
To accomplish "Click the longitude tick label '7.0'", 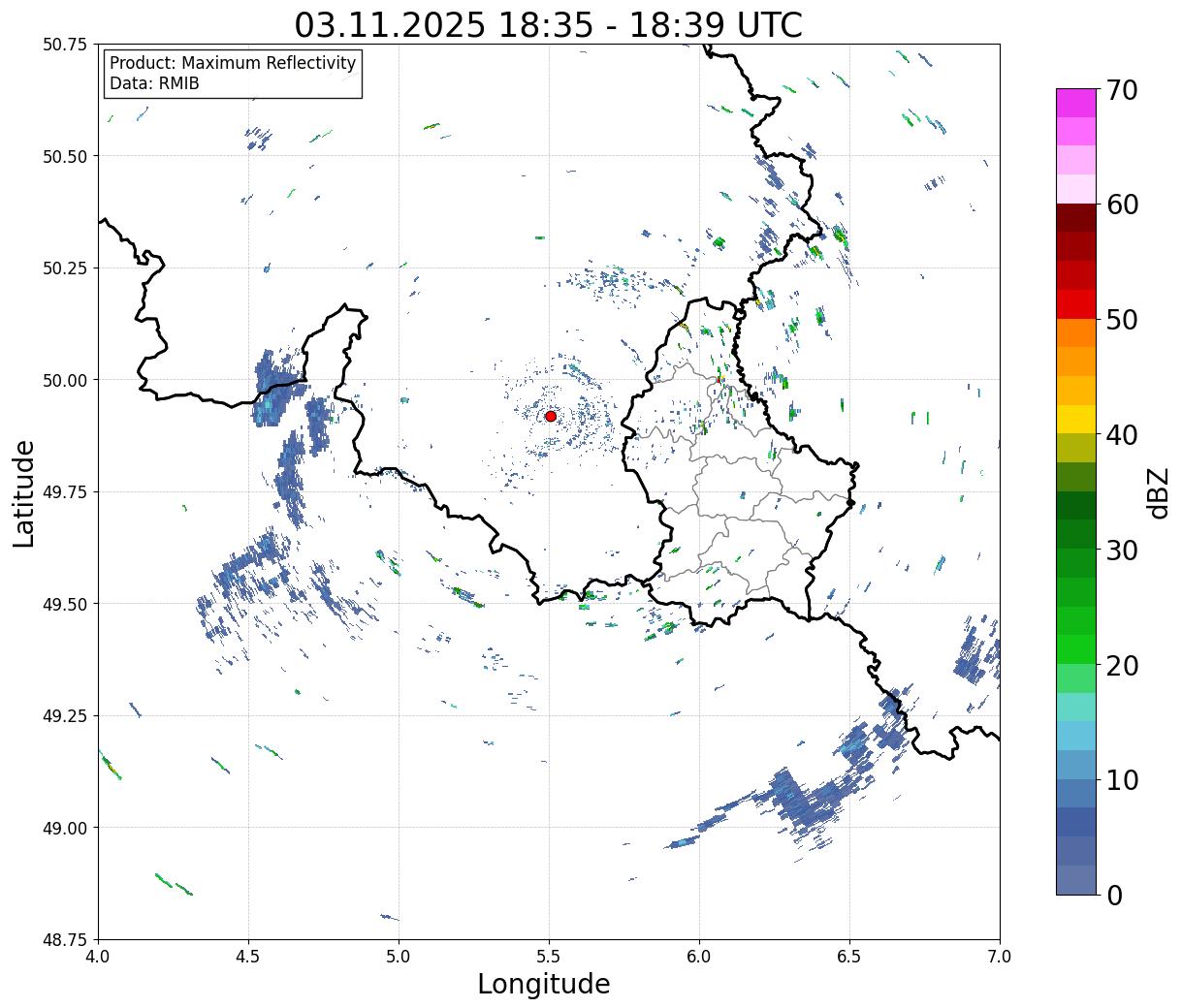I will tap(1000, 957).
